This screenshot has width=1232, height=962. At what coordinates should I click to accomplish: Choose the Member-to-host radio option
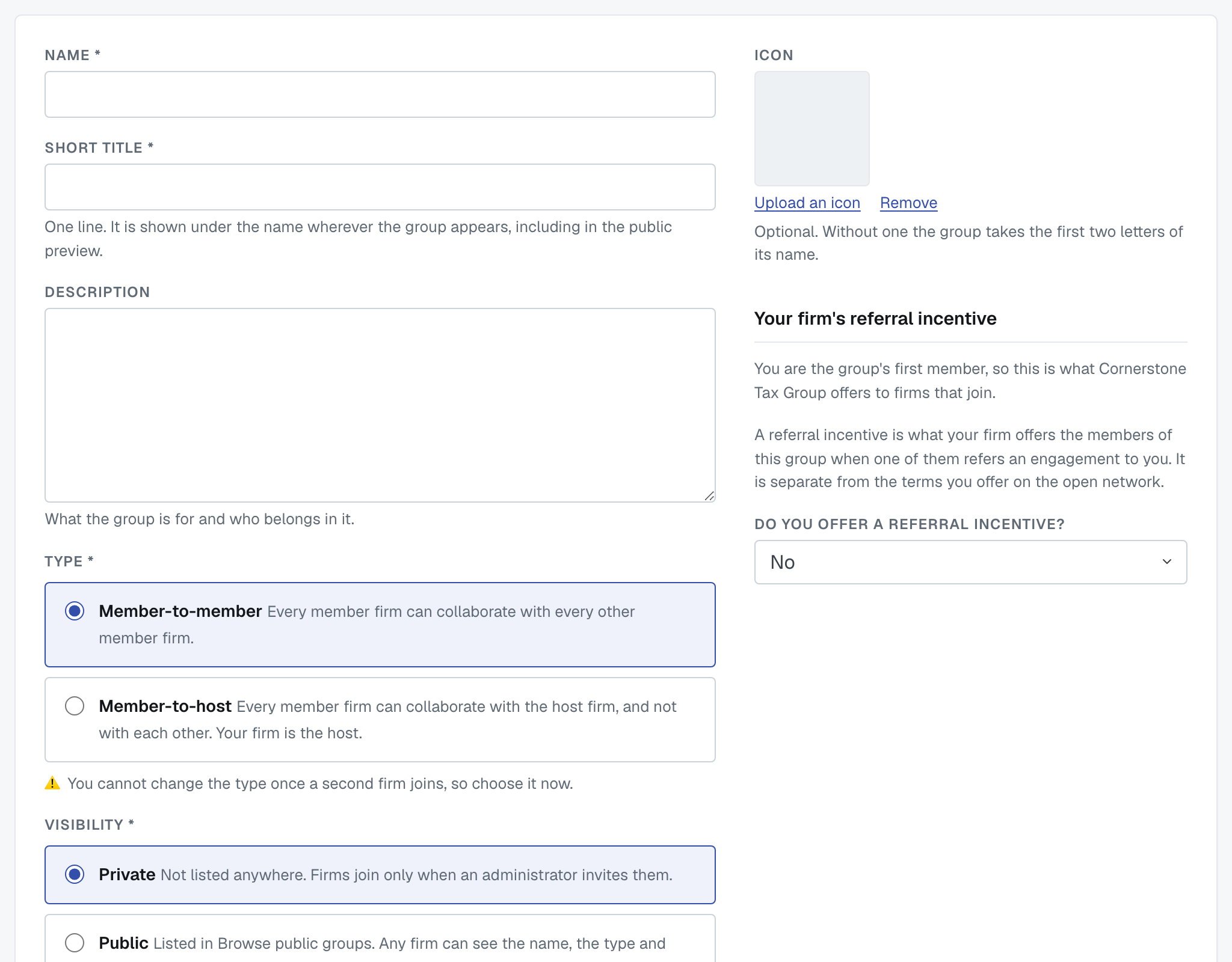click(x=75, y=706)
